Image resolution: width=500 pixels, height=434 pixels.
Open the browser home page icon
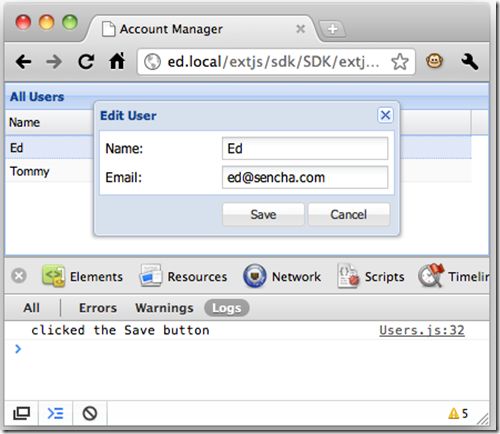(117, 61)
